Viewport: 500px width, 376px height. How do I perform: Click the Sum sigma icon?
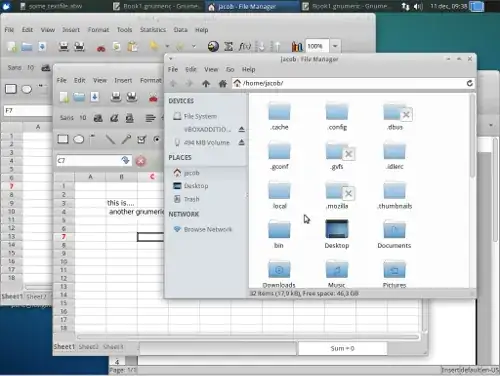[x=229, y=46]
